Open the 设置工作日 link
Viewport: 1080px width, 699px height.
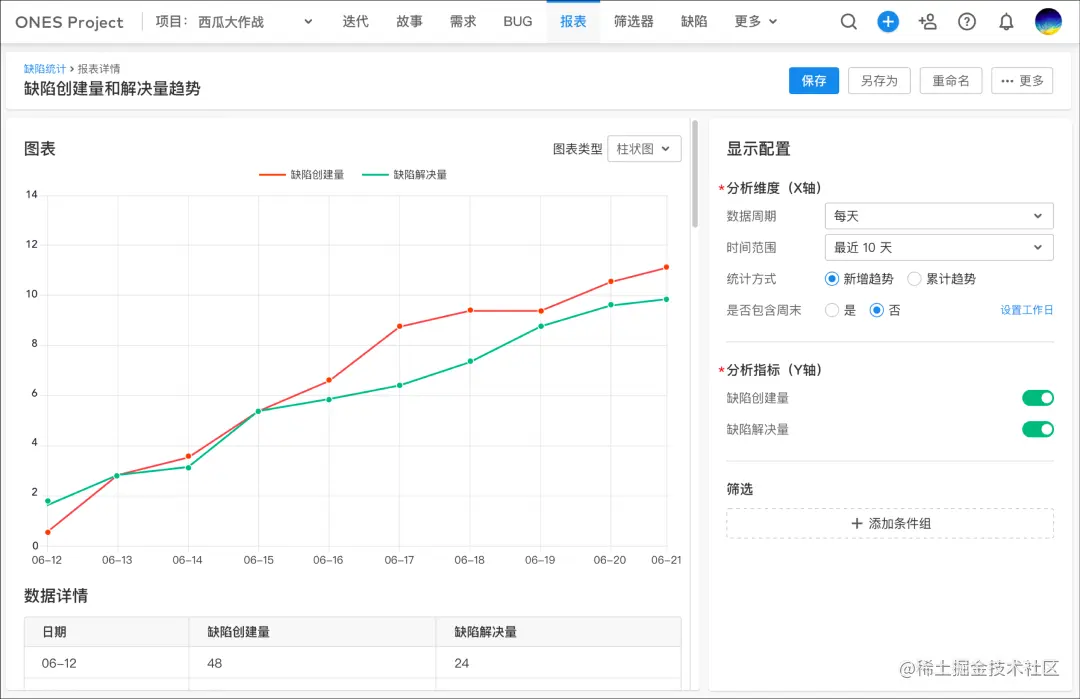click(1026, 310)
